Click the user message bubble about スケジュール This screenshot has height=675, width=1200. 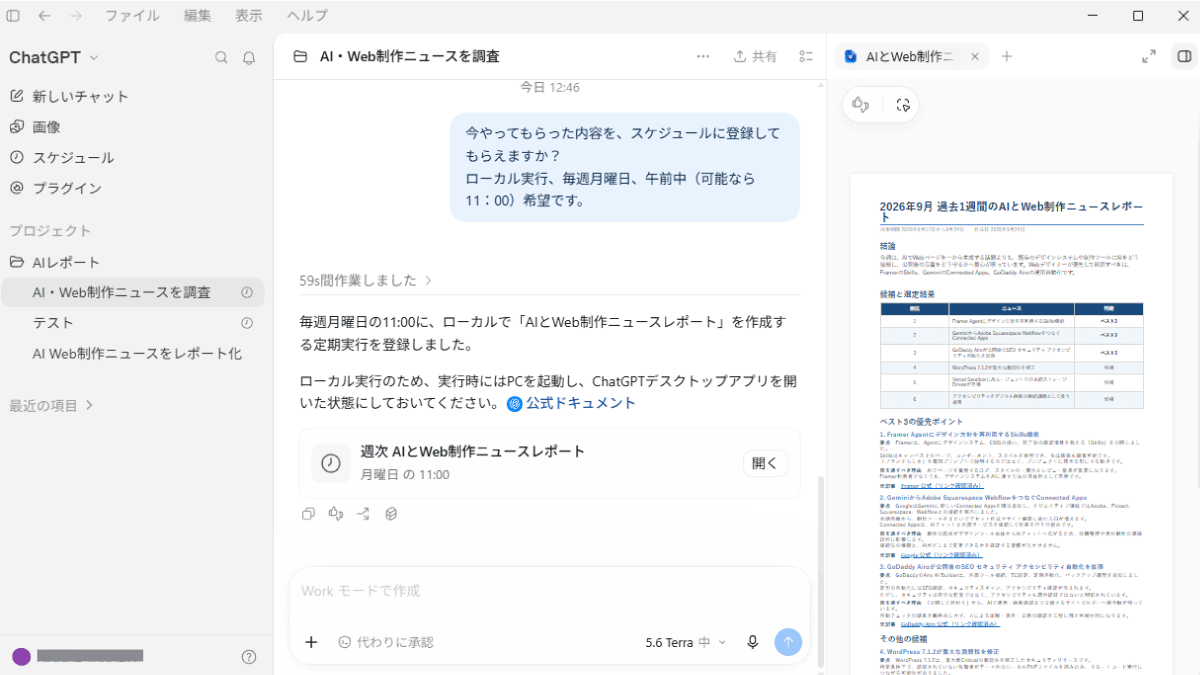click(625, 166)
